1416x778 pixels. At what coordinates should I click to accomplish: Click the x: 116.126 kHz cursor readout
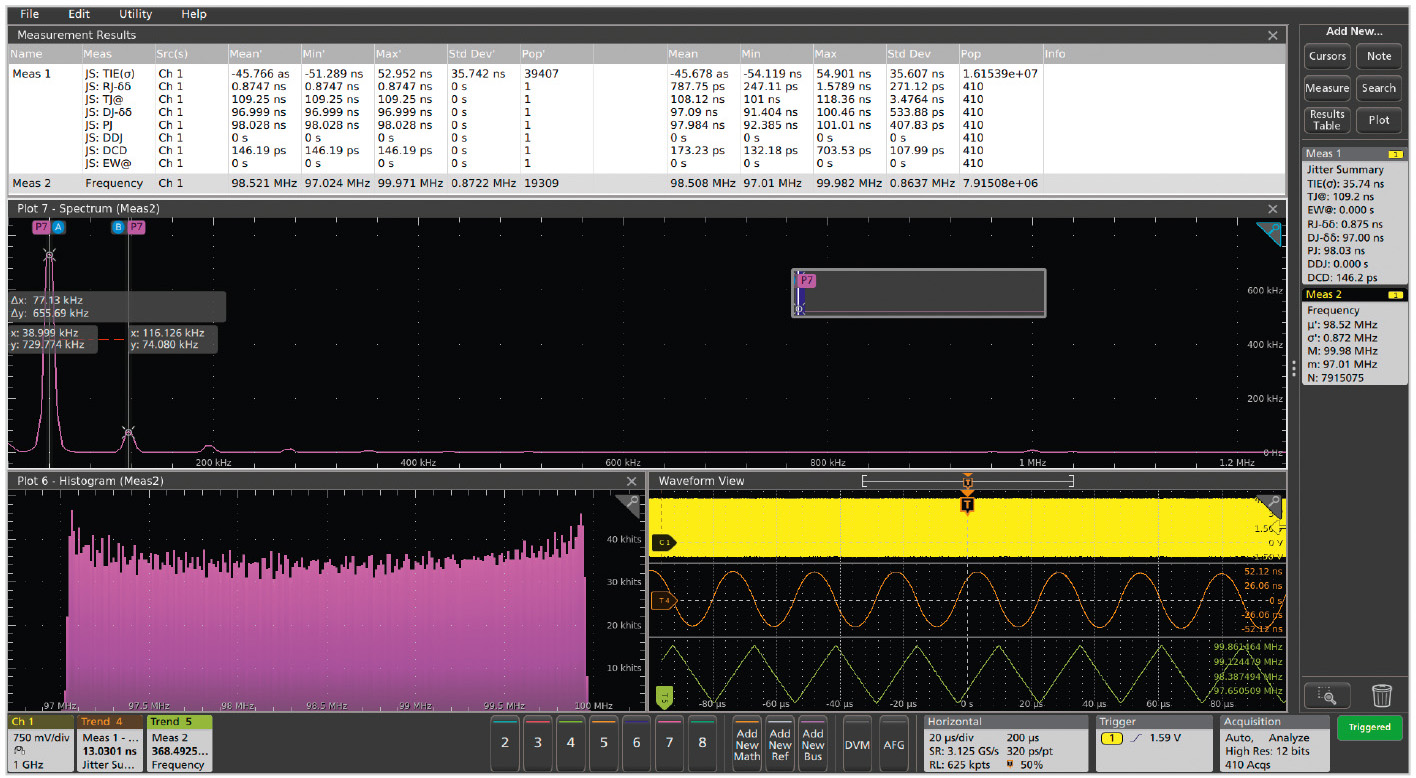[173, 339]
